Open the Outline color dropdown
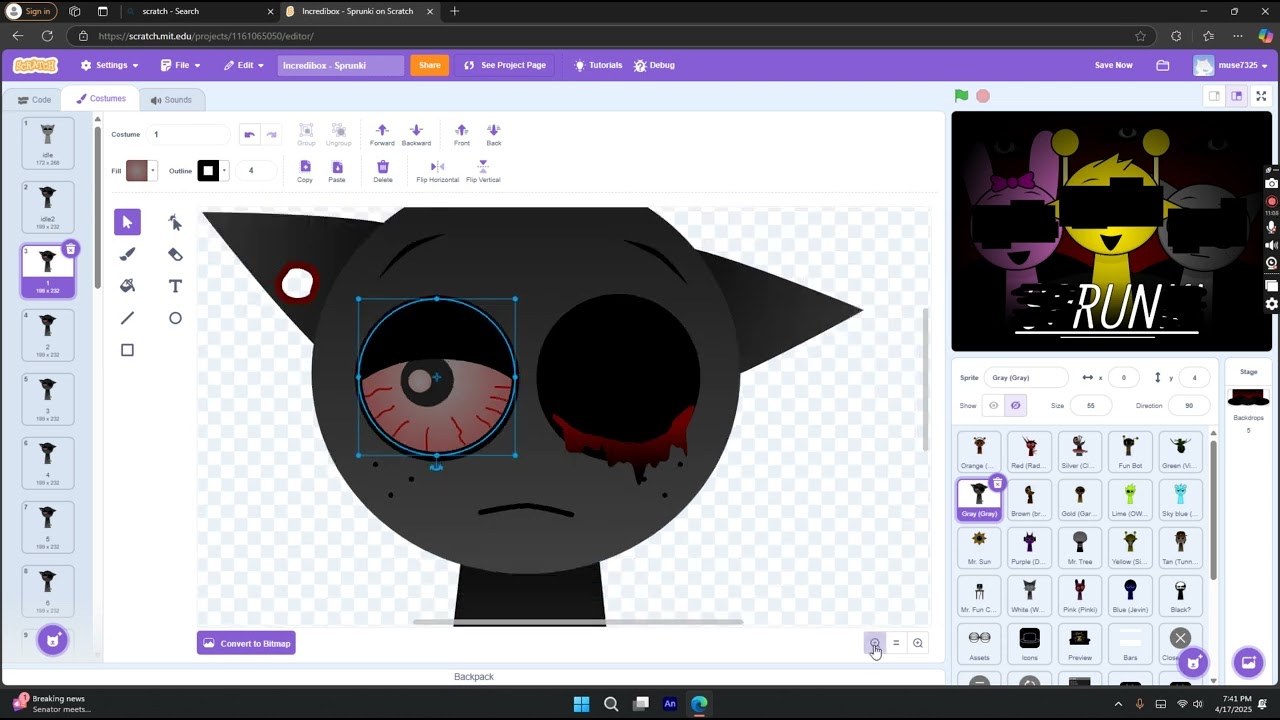Screen dimensions: 1280x720 pos(224,171)
